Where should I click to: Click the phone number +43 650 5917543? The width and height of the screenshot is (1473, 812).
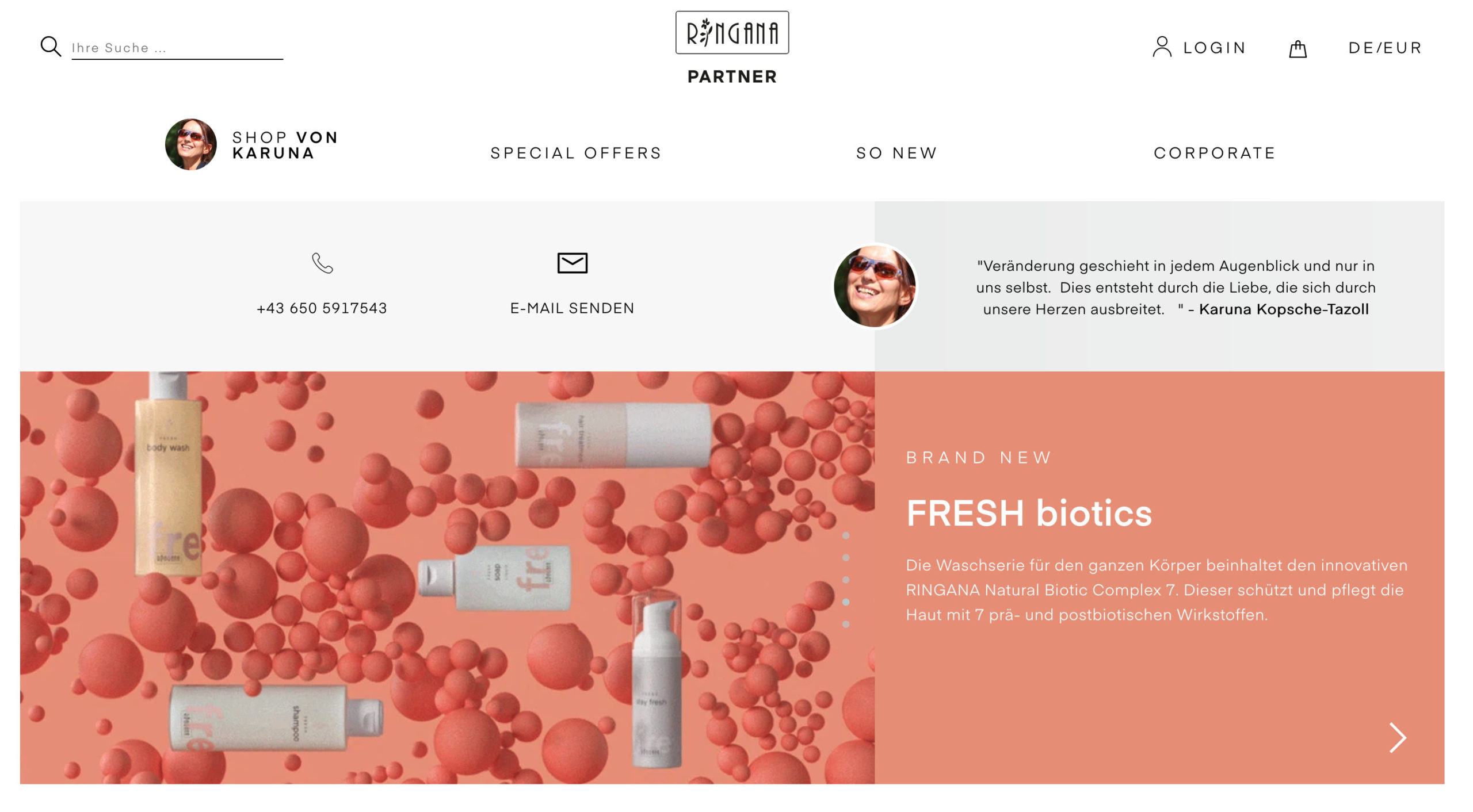point(322,308)
